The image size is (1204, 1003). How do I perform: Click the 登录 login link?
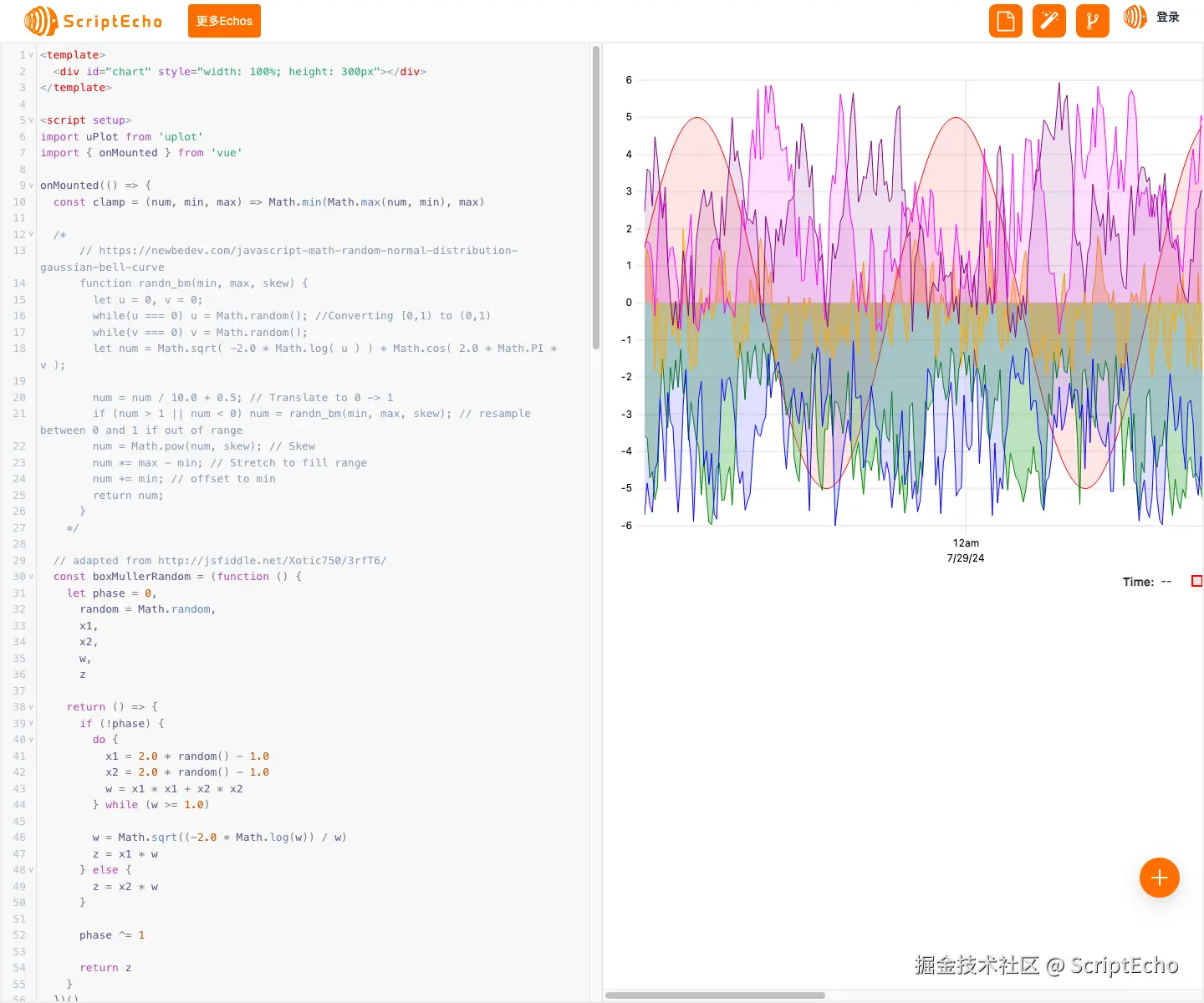[1168, 17]
